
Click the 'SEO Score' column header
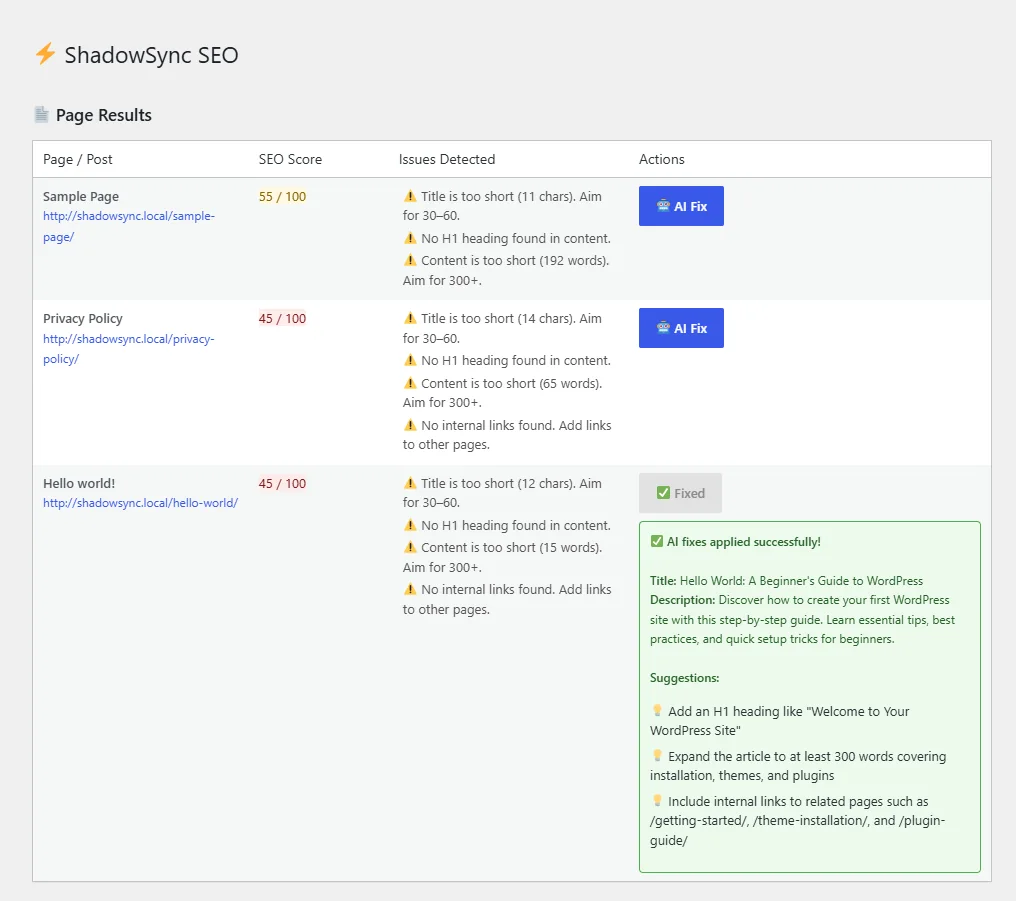(290, 159)
